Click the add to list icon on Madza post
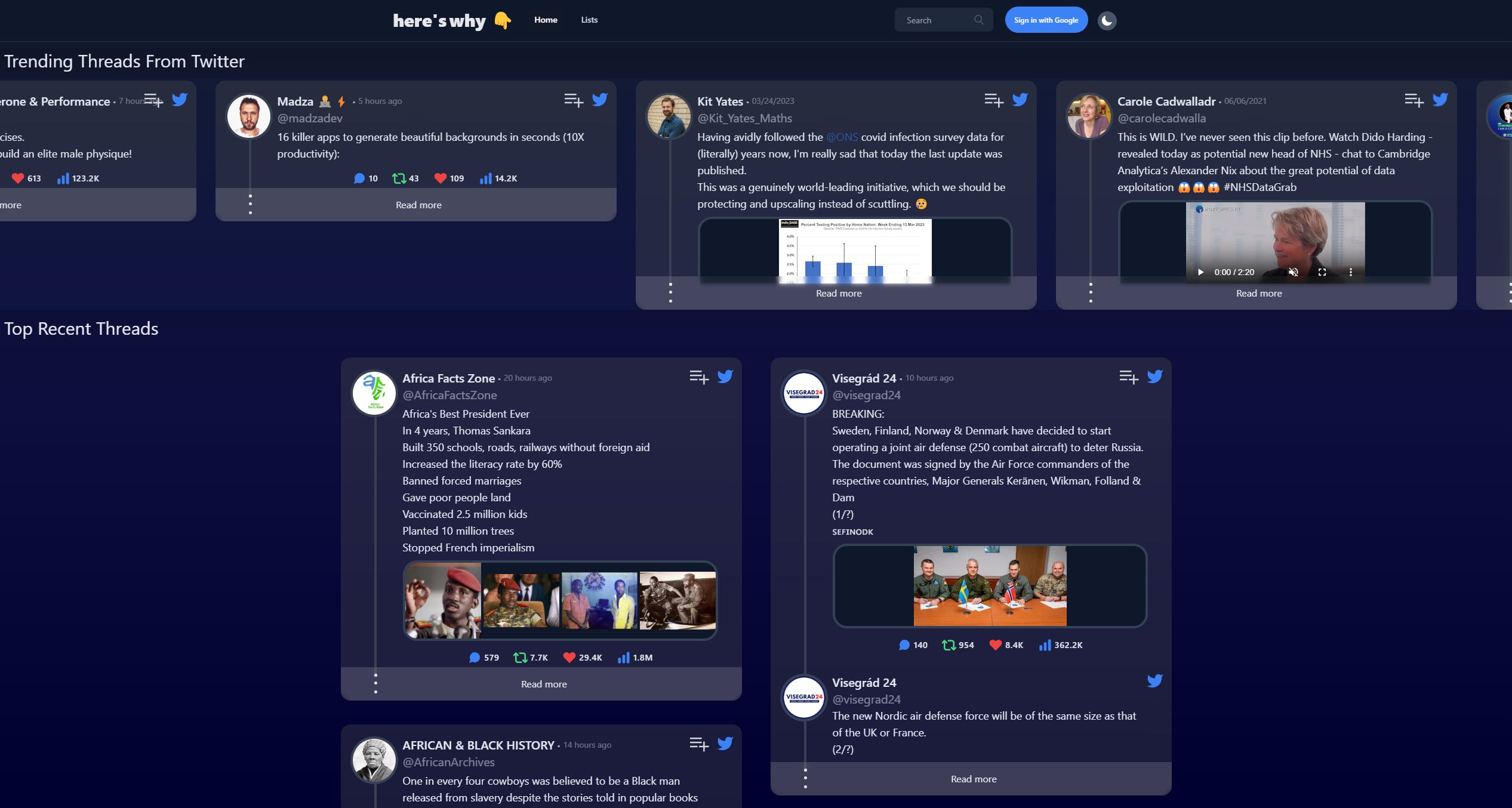Viewport: 1512px width, 808px height. pos(574,100)
